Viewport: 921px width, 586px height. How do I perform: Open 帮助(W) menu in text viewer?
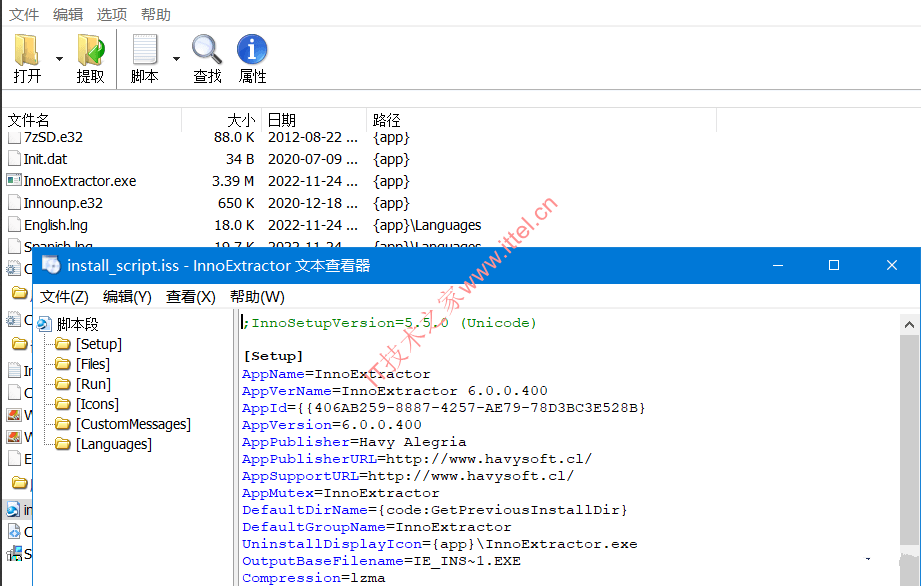(x=257, y=297)
